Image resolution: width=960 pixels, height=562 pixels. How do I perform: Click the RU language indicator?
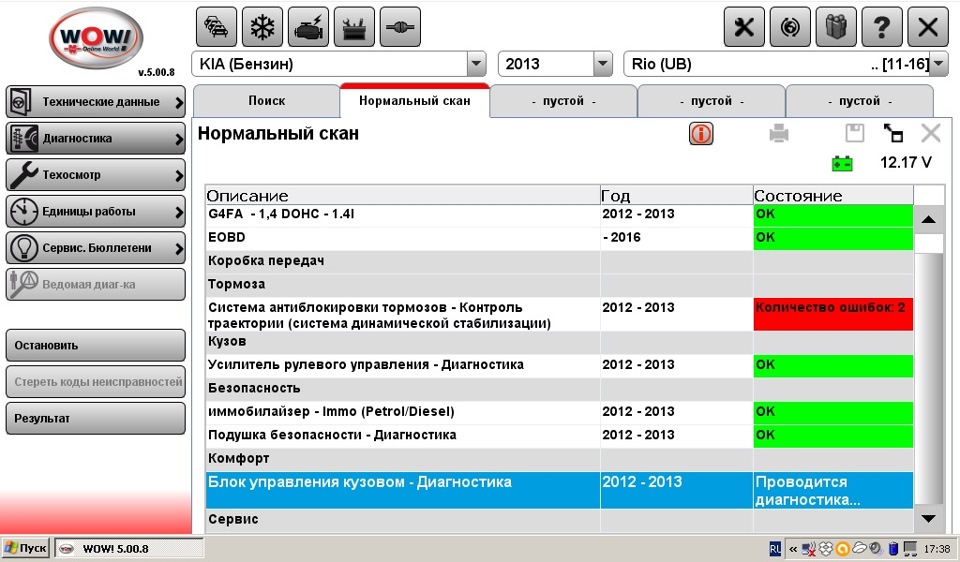tap(775, 549)
